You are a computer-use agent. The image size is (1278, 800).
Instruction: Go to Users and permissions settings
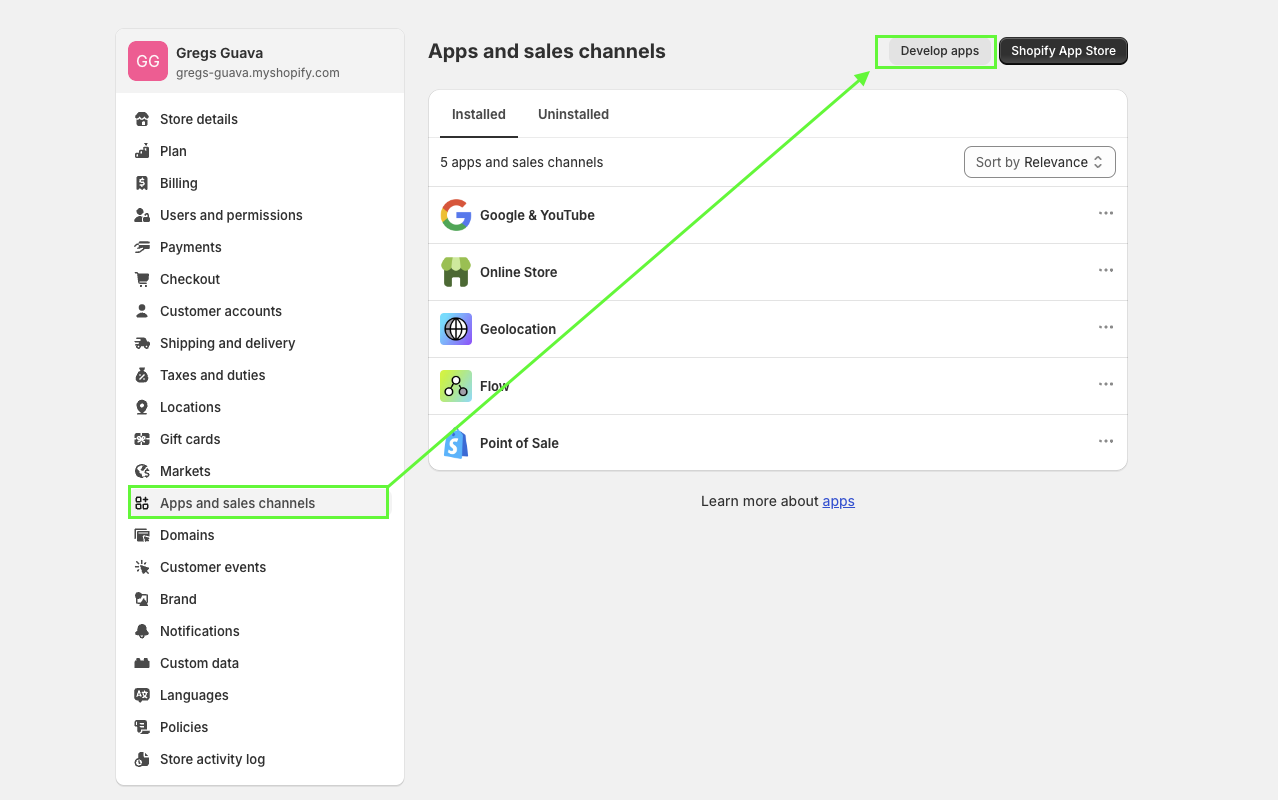point(260,215)
